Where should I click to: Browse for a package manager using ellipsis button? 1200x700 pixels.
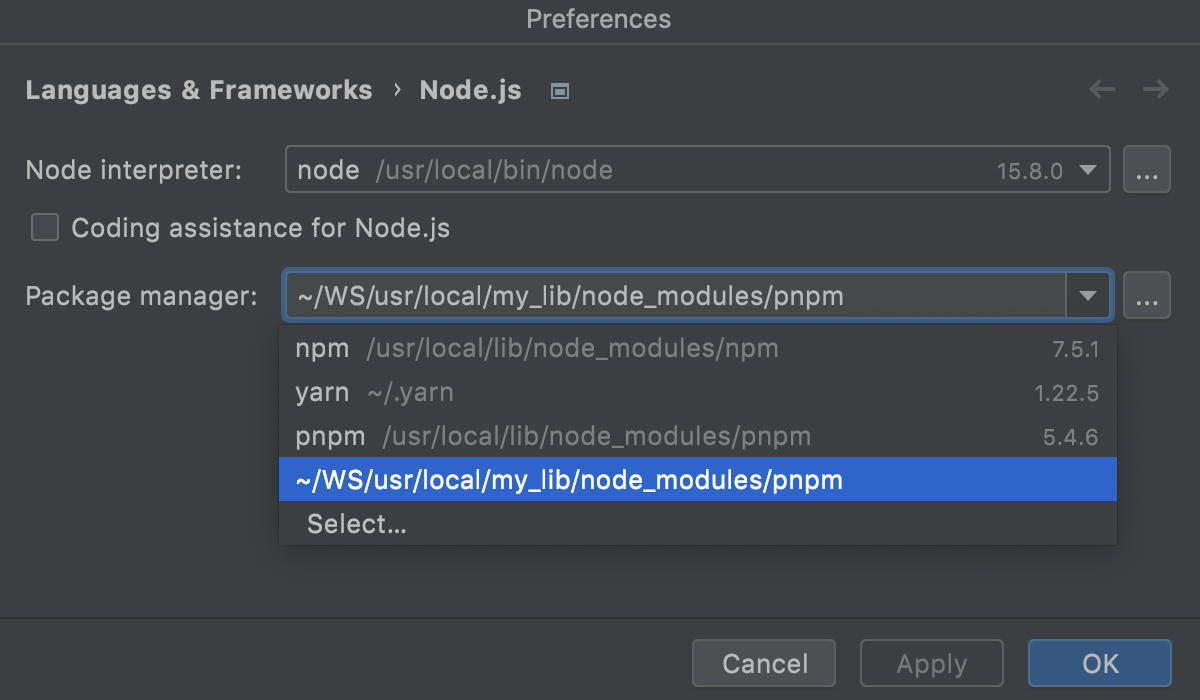pyautogui.click(x=1146, y=295)
